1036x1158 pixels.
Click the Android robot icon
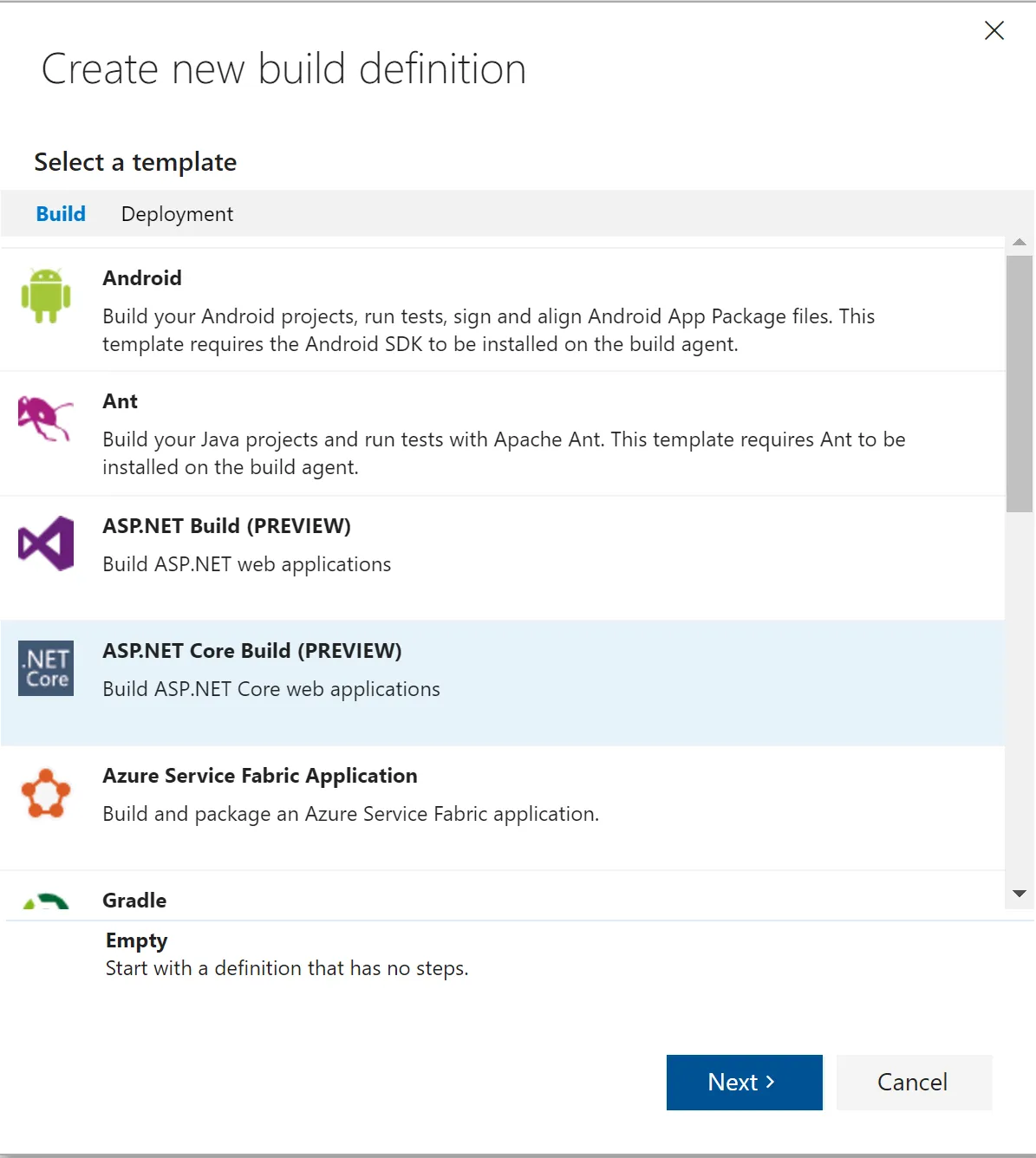click(46, 296)
